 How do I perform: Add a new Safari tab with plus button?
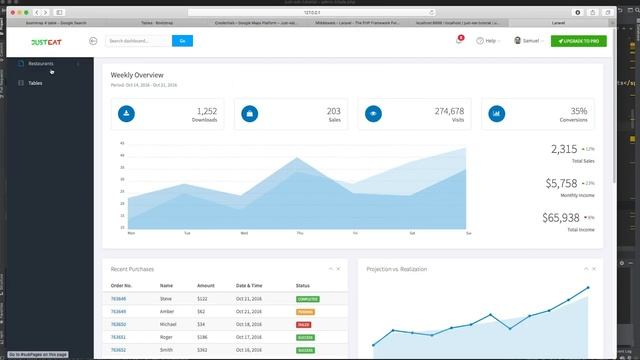coord(612,23)
